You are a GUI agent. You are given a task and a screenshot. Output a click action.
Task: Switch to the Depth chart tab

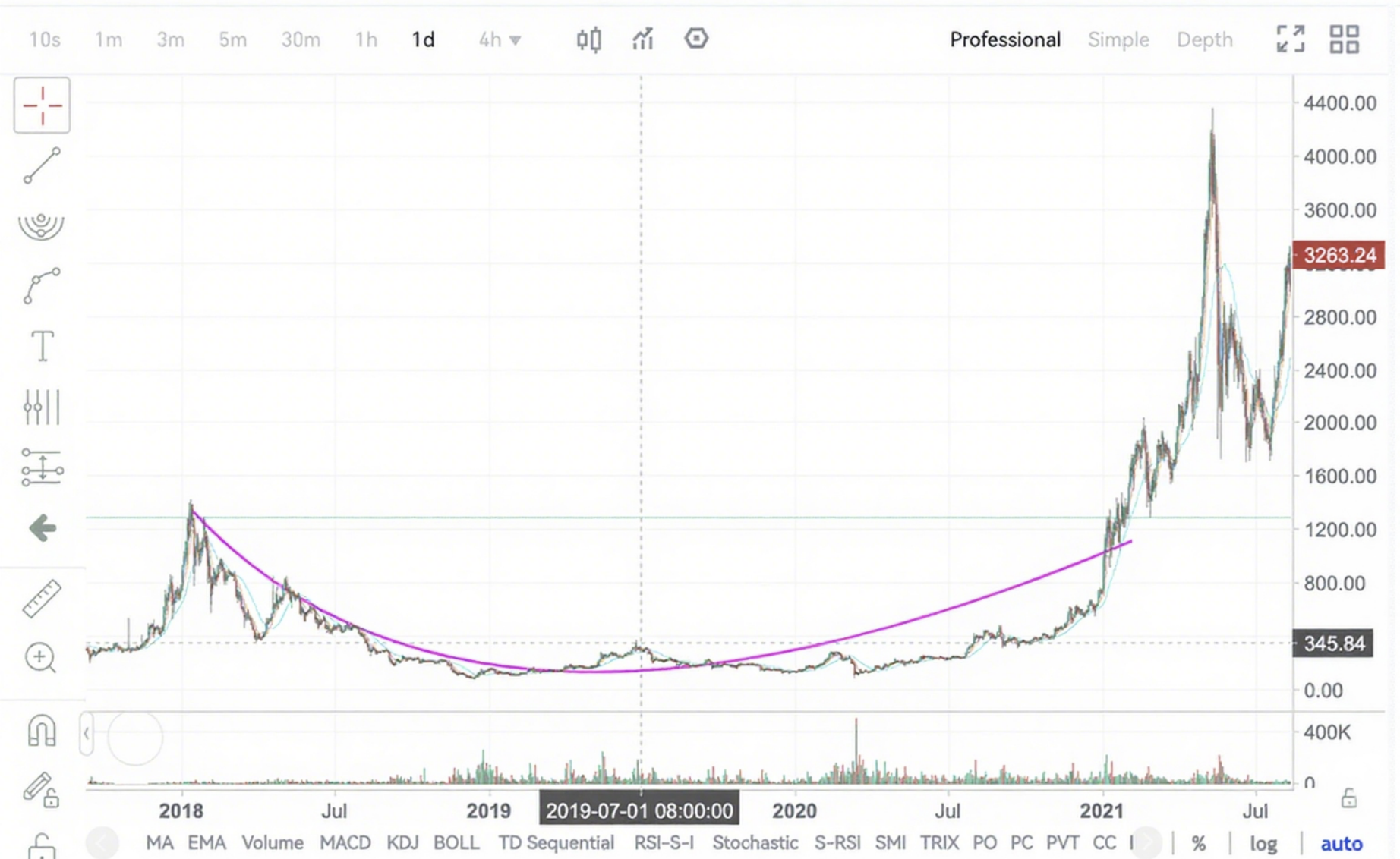[1204, 39]
